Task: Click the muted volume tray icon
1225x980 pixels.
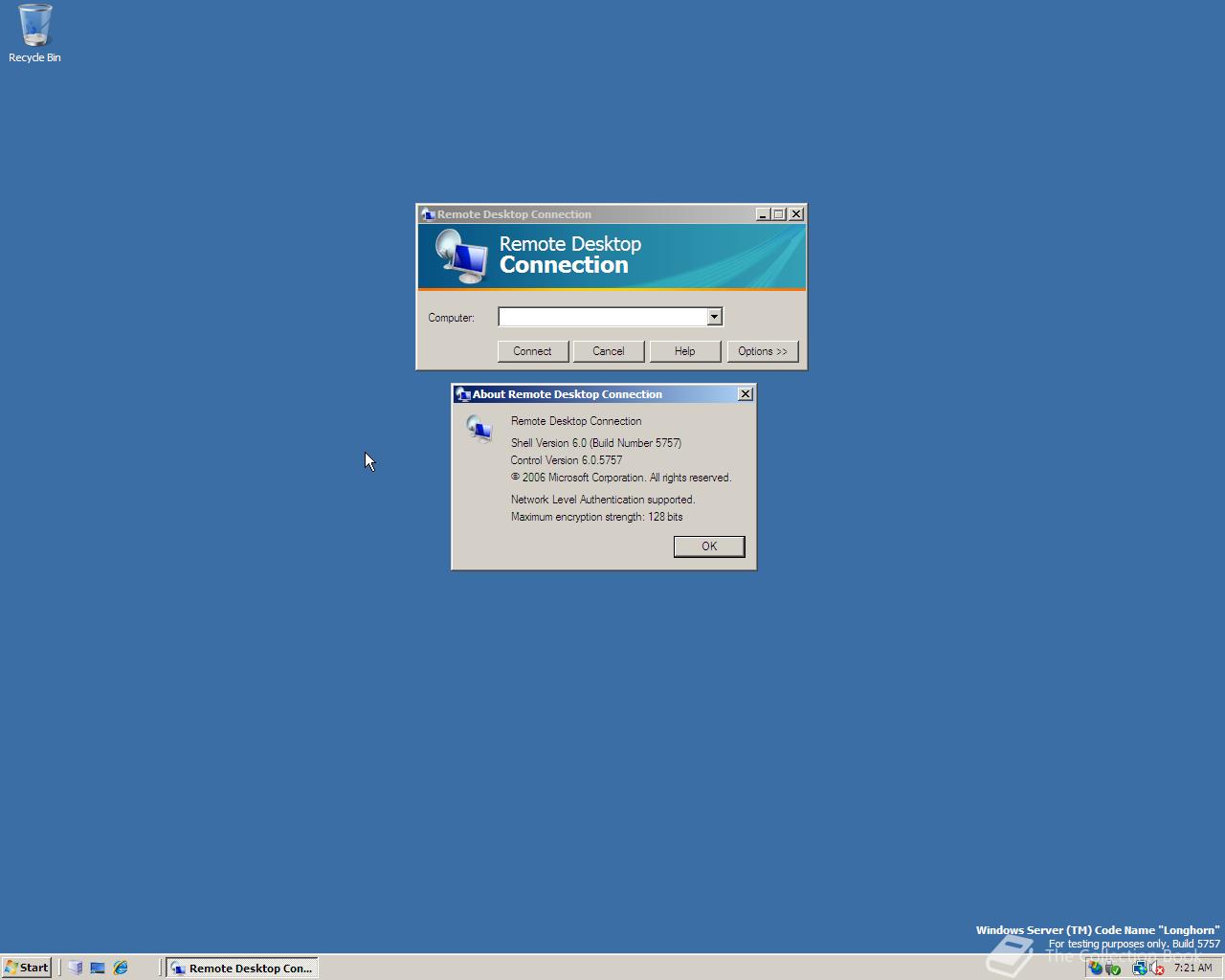Action: [1156, 968]
